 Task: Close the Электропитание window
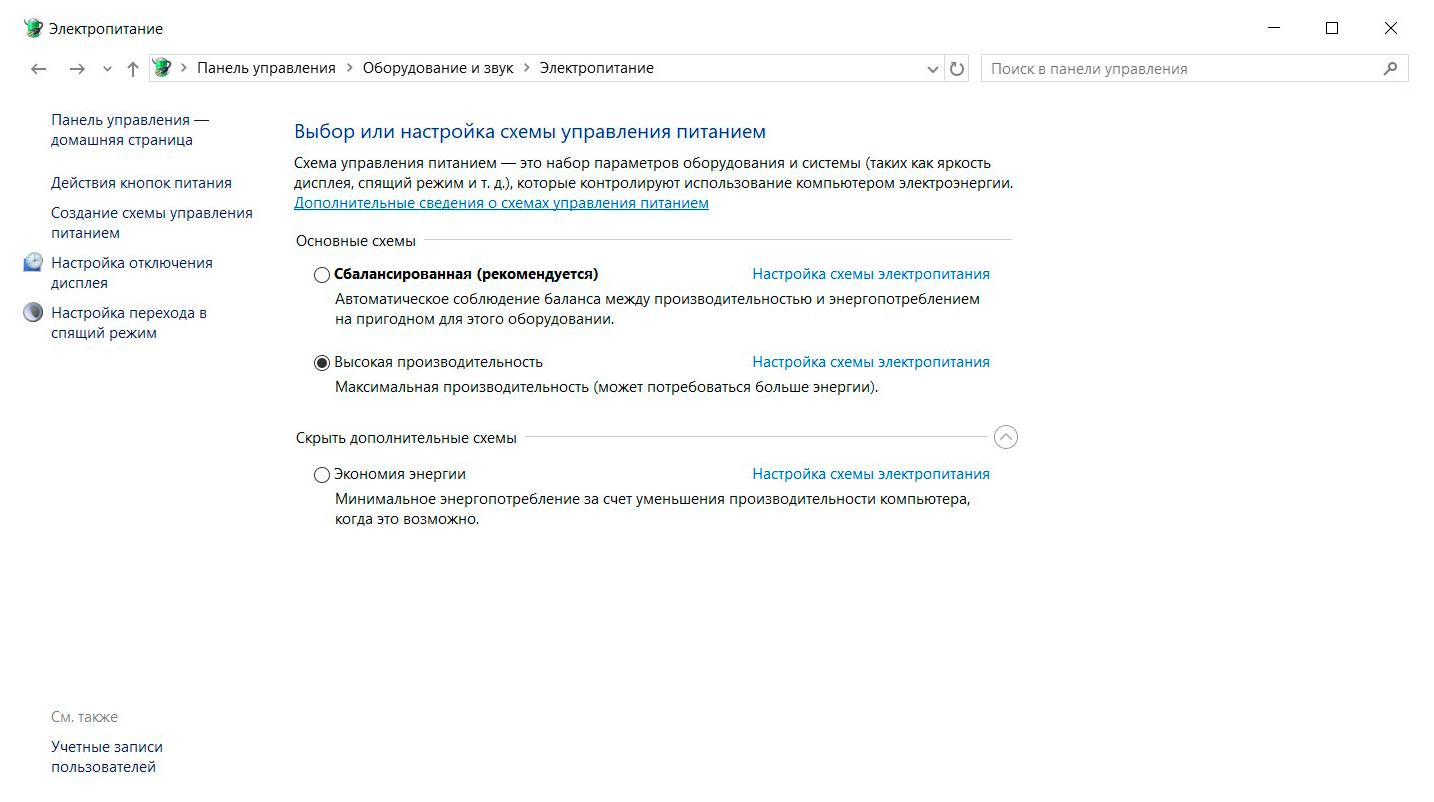coord(1391,28)
